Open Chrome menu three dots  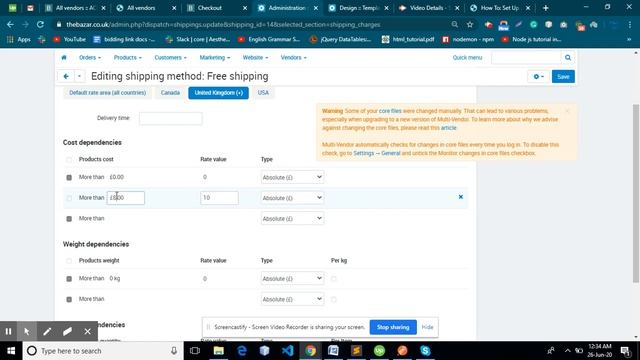(x=630, y=24)
